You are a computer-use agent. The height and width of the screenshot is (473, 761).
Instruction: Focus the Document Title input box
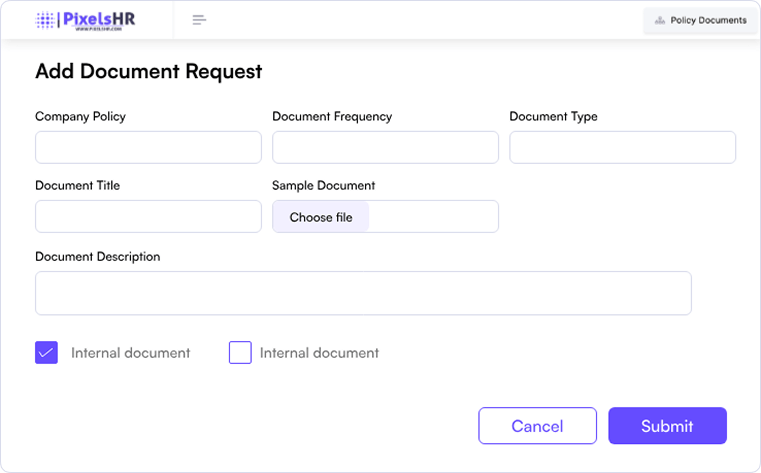click(148, 216)
